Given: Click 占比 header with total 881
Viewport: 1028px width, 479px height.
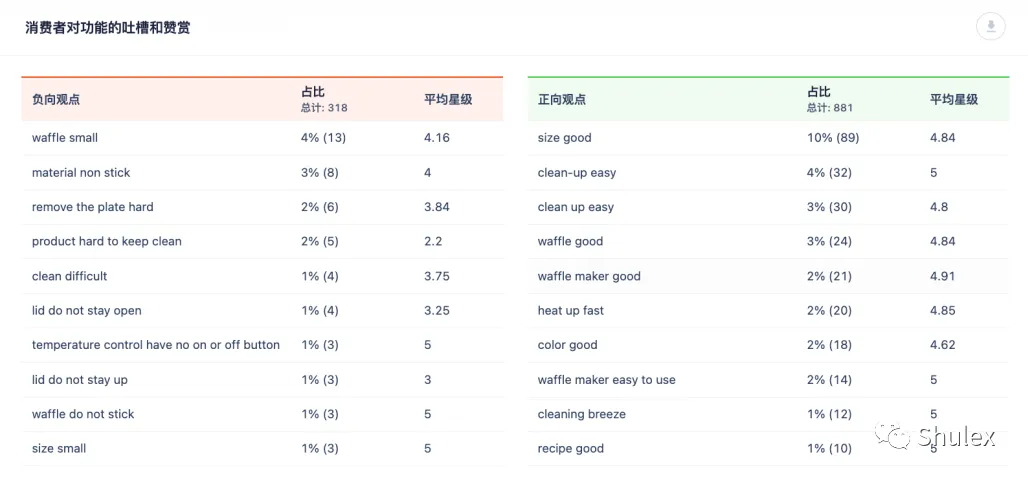Looking at the screenshot, I should (x=830, y=100).
